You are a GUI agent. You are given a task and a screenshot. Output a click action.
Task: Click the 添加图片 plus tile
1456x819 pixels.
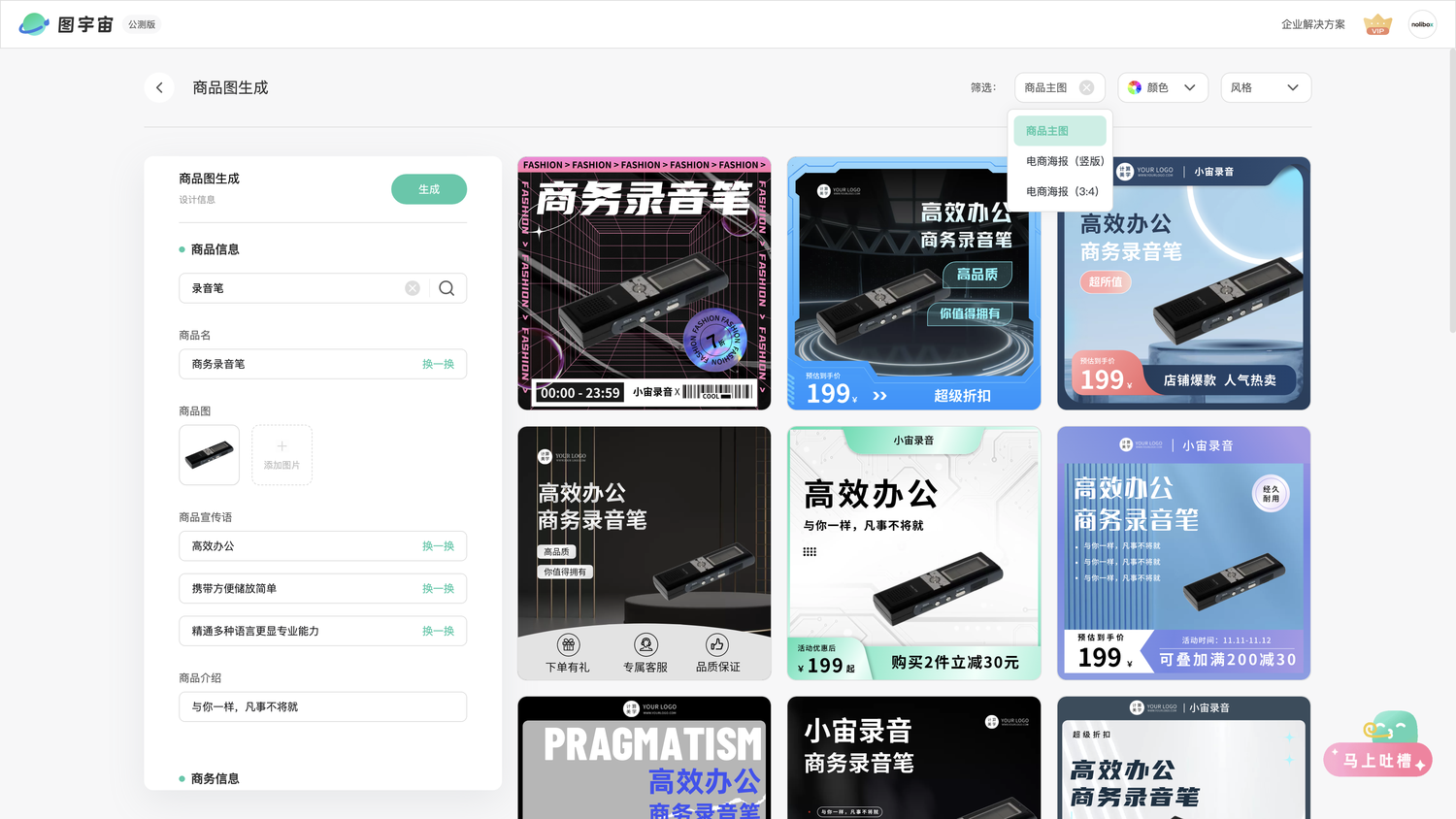coord(281,455)
